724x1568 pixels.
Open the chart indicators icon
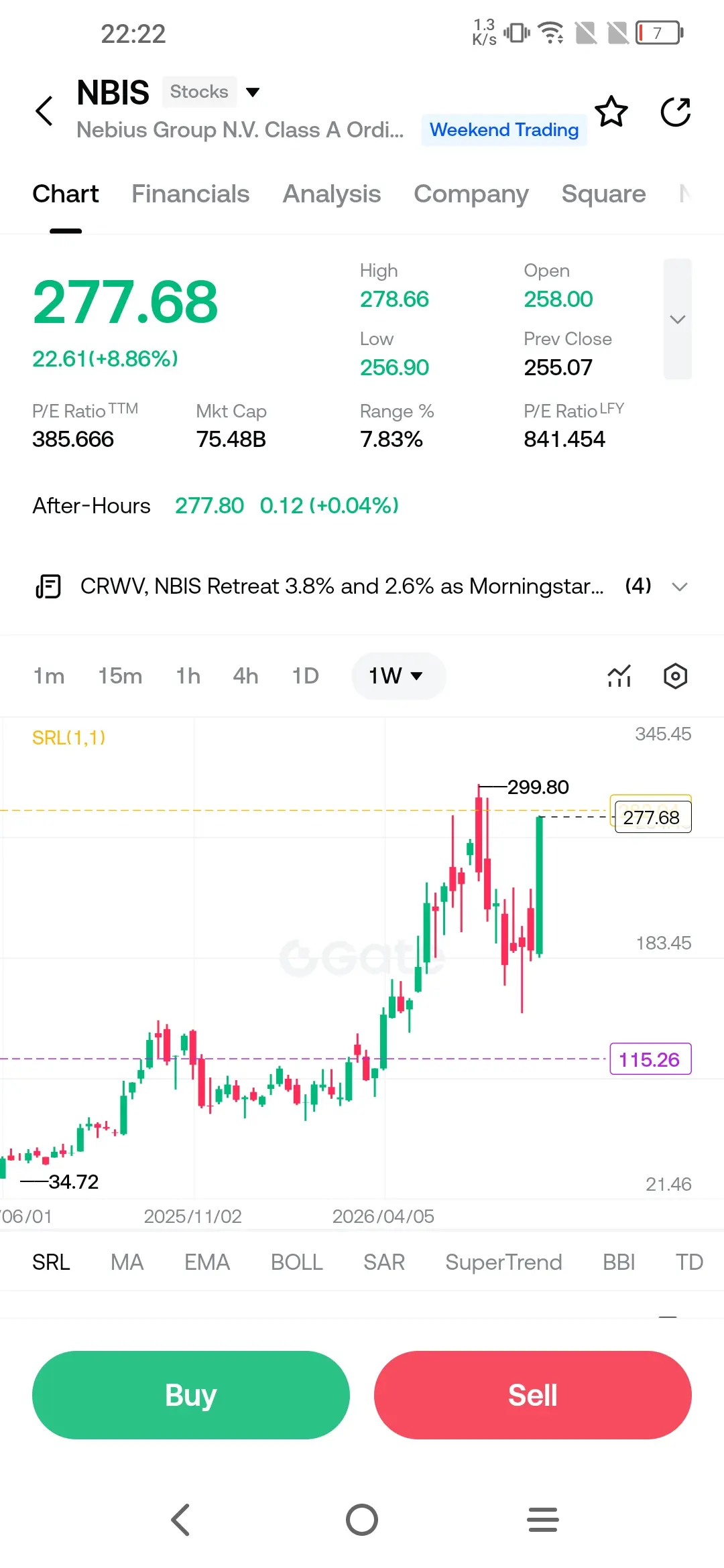coord(619,676)
